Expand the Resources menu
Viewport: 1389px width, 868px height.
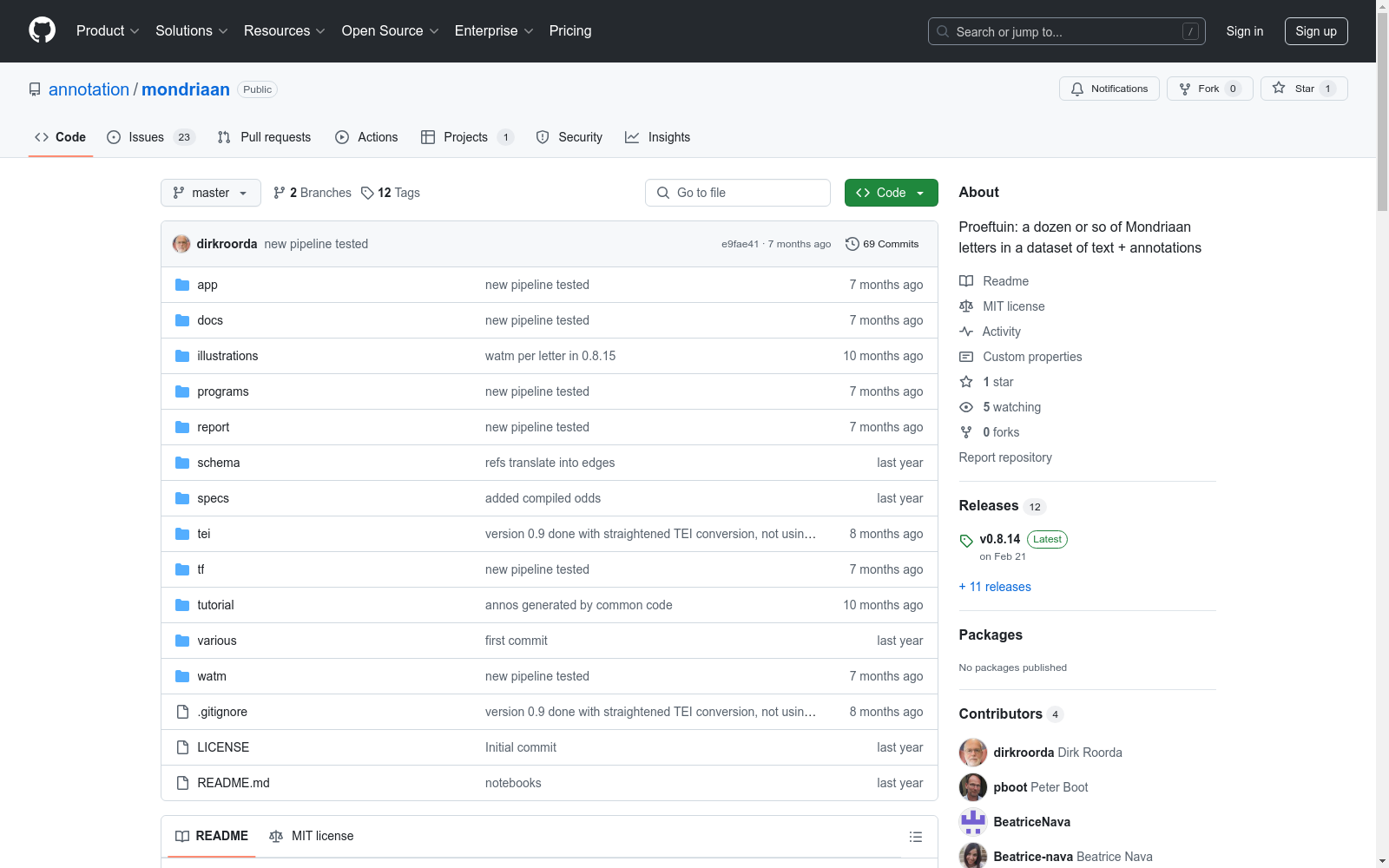click(x=285, y=30)
